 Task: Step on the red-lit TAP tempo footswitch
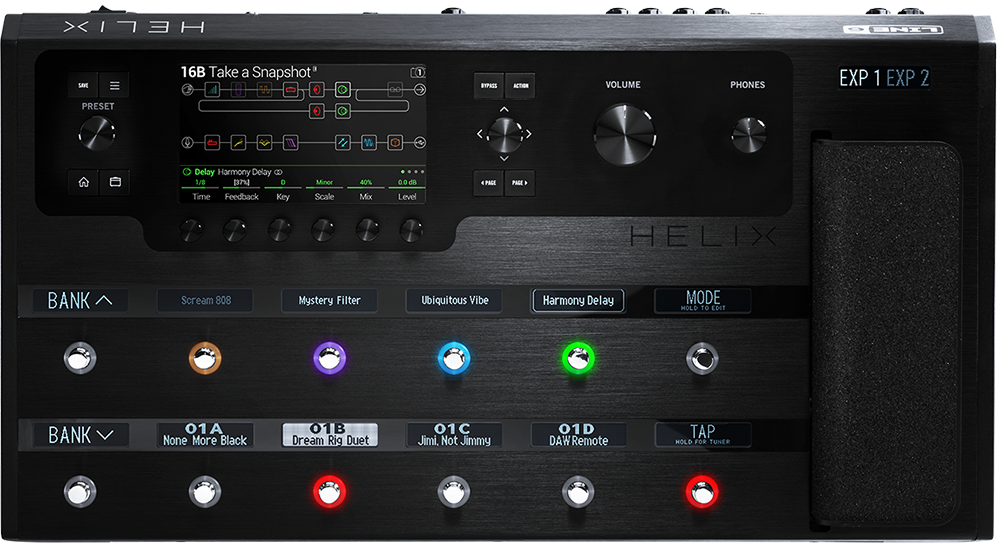pos(702,492)
